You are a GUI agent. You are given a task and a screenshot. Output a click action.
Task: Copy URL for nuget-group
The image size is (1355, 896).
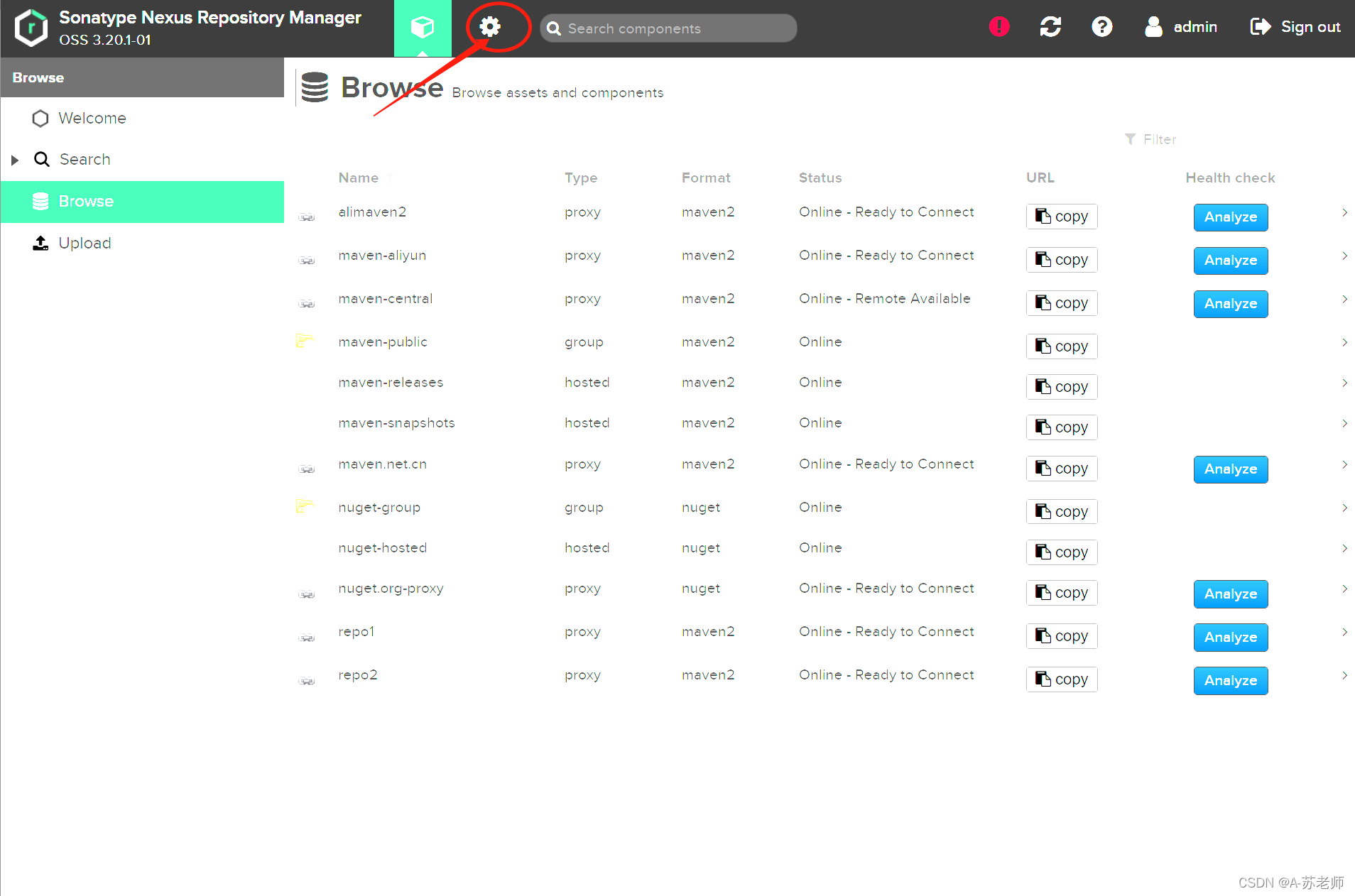tap(1062, 512)
